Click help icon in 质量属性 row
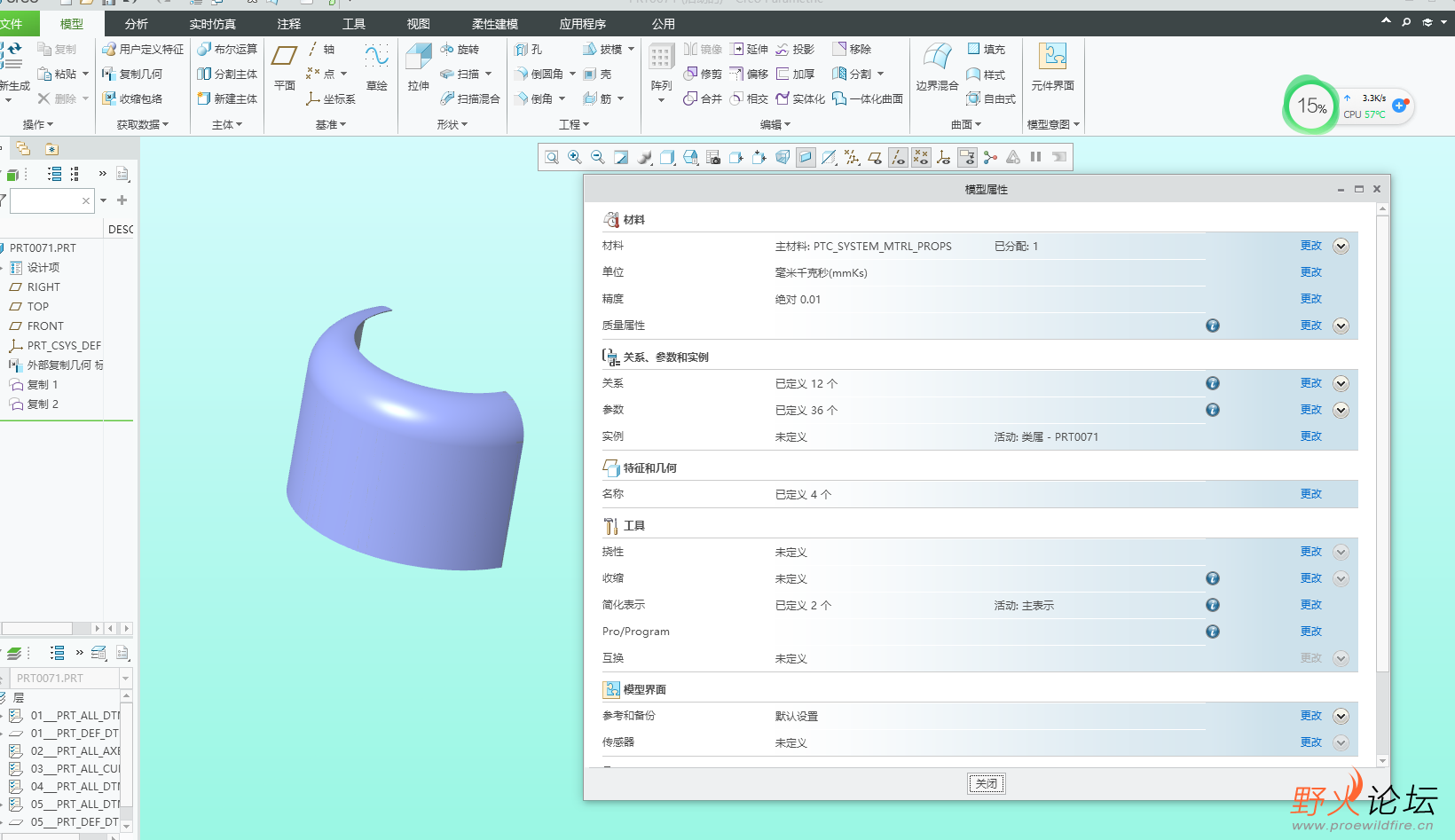Image resolution: width=1455 pixels, height=840 pixels. pos(1213,326)
